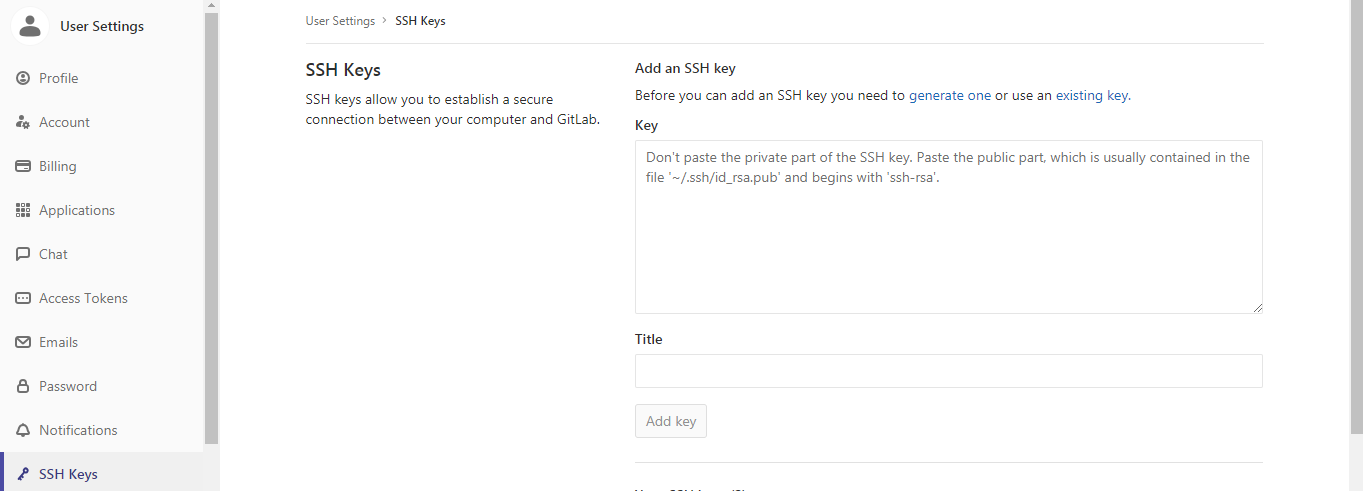Click the Notifications bell icon
The image size is (1363, 491).
pyautogui.click(x=23, y=430)
